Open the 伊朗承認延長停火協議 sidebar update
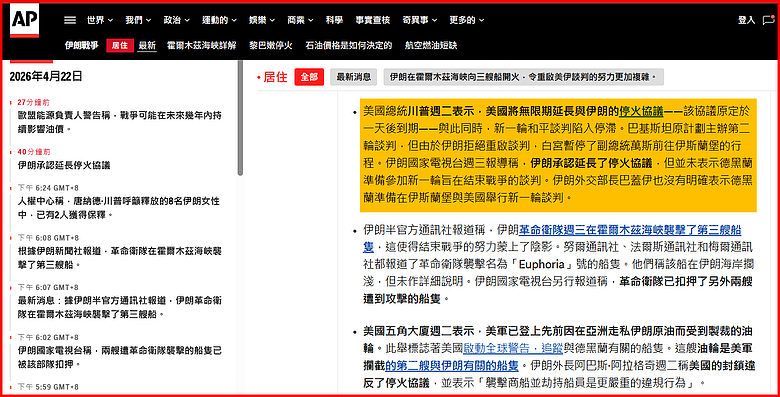The width and height of the screenshot is (780, 397). point(64,165)
